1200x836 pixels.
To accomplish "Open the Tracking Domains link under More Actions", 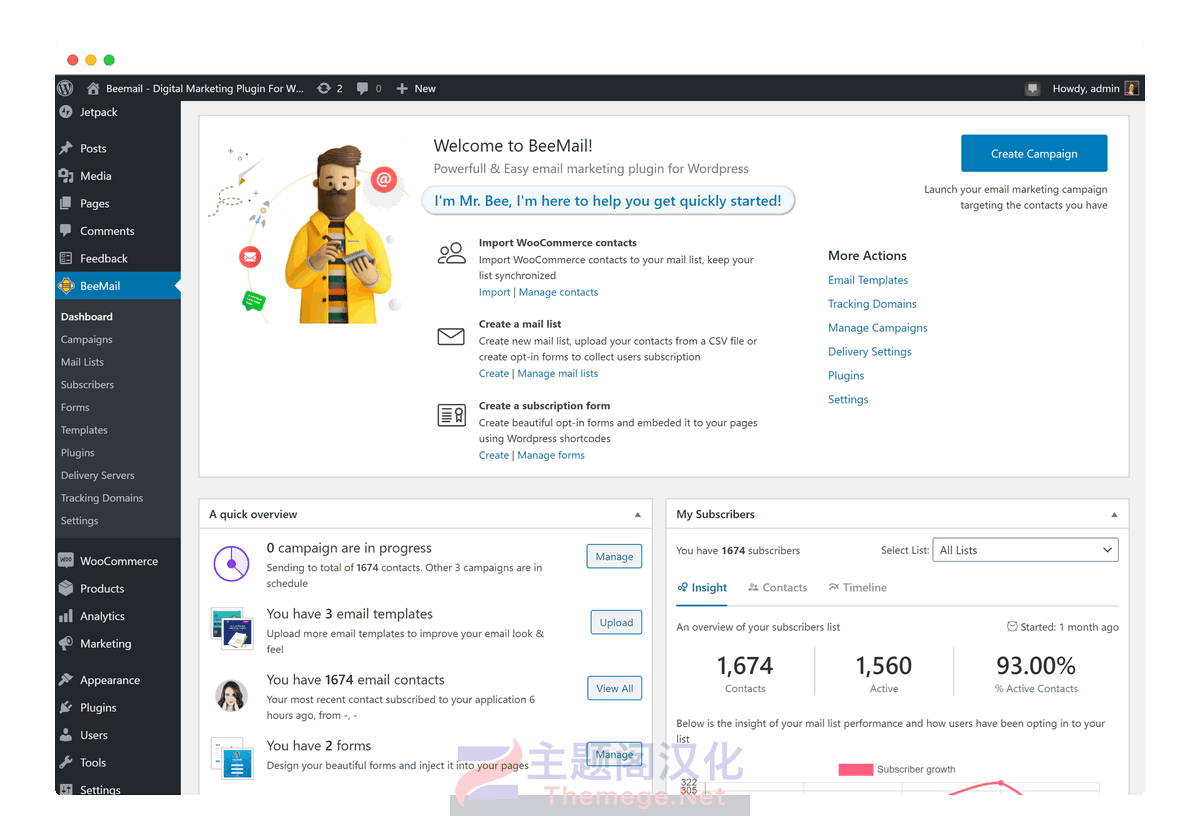I will (x=872, y=304).
